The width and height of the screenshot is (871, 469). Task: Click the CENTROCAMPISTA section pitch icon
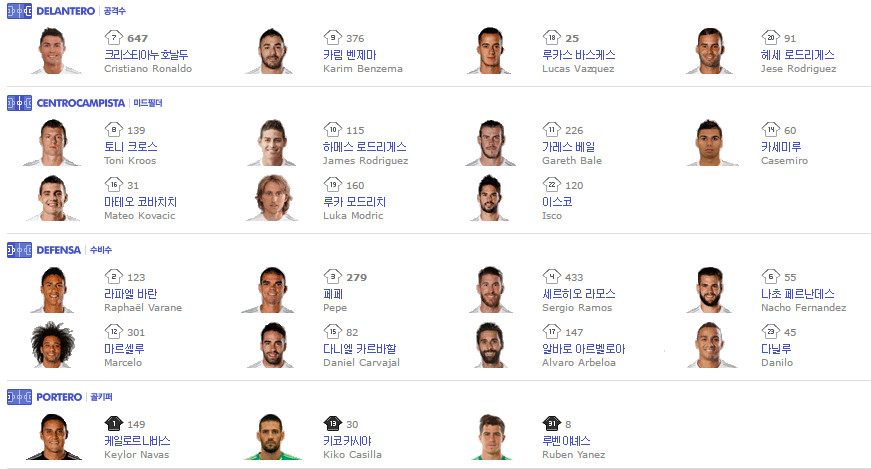[19, 102]
